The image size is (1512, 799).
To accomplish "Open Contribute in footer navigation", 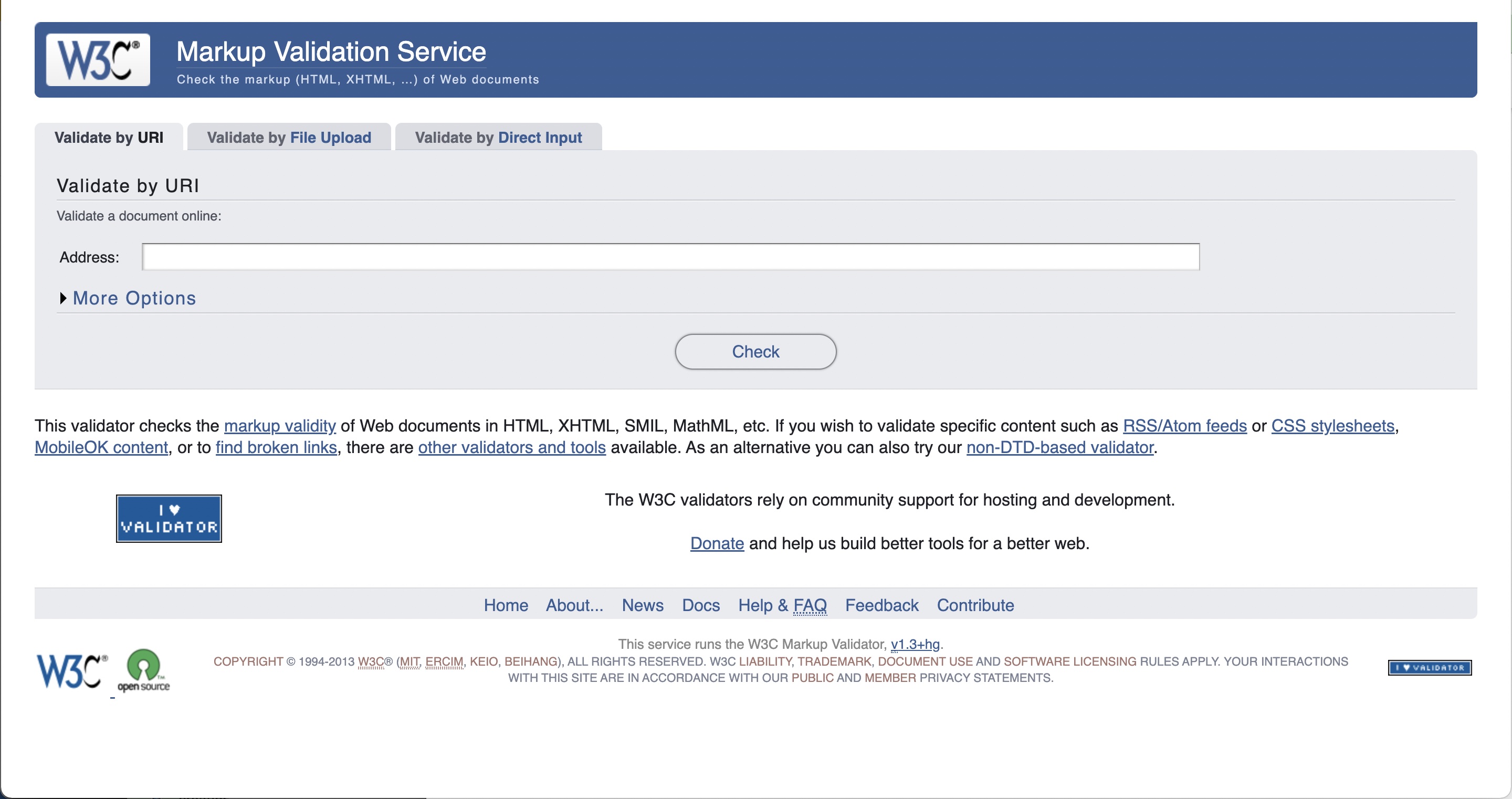I will pos(975,605).
